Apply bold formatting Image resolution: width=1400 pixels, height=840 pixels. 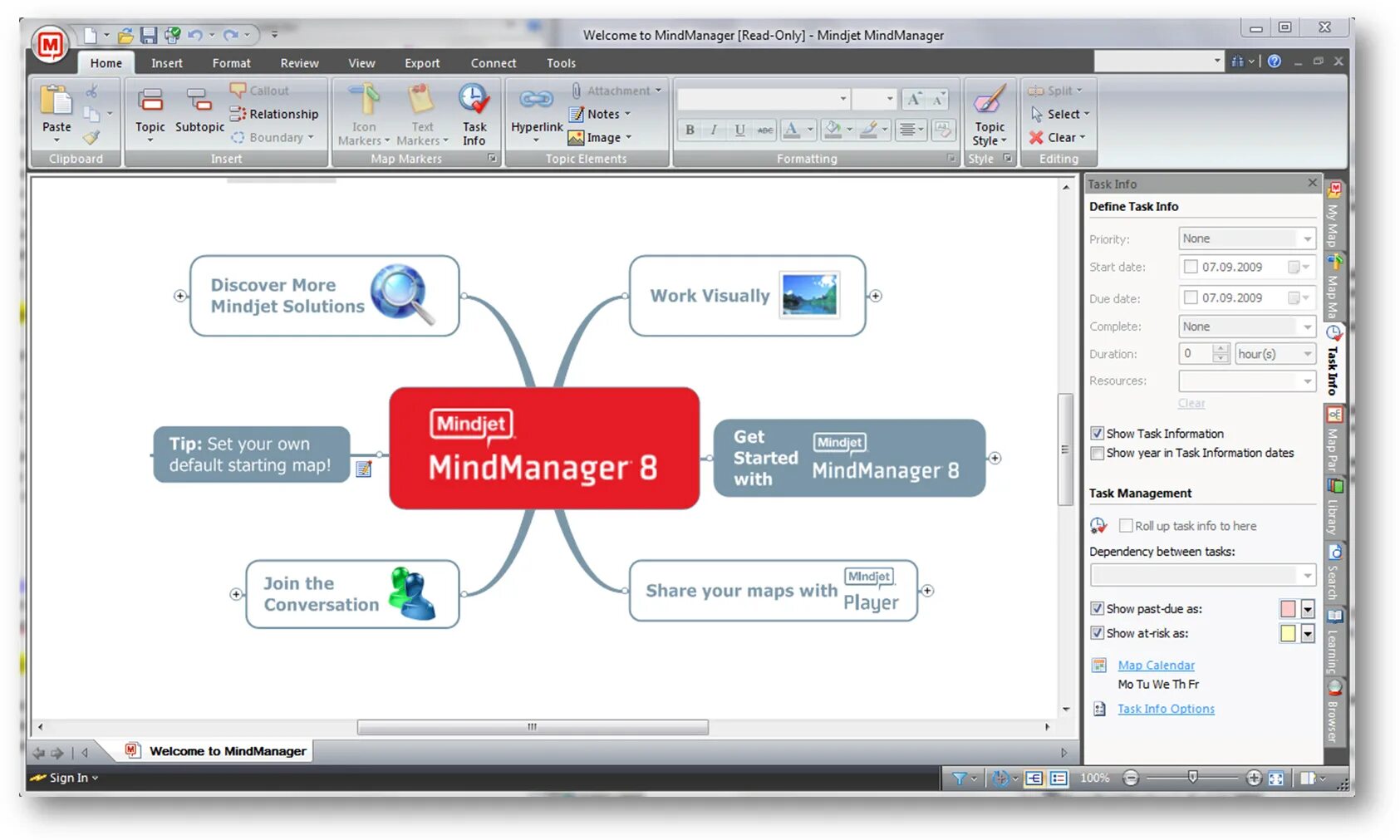click(690, 130)
